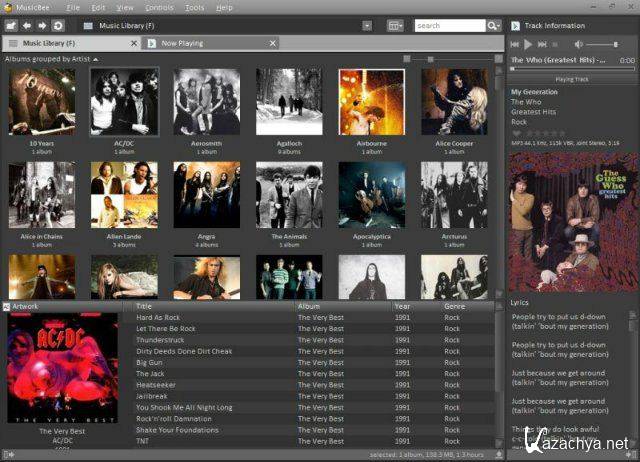Toggle the heart love-track icon
640x462 pixels.
(x=516, y=133)
